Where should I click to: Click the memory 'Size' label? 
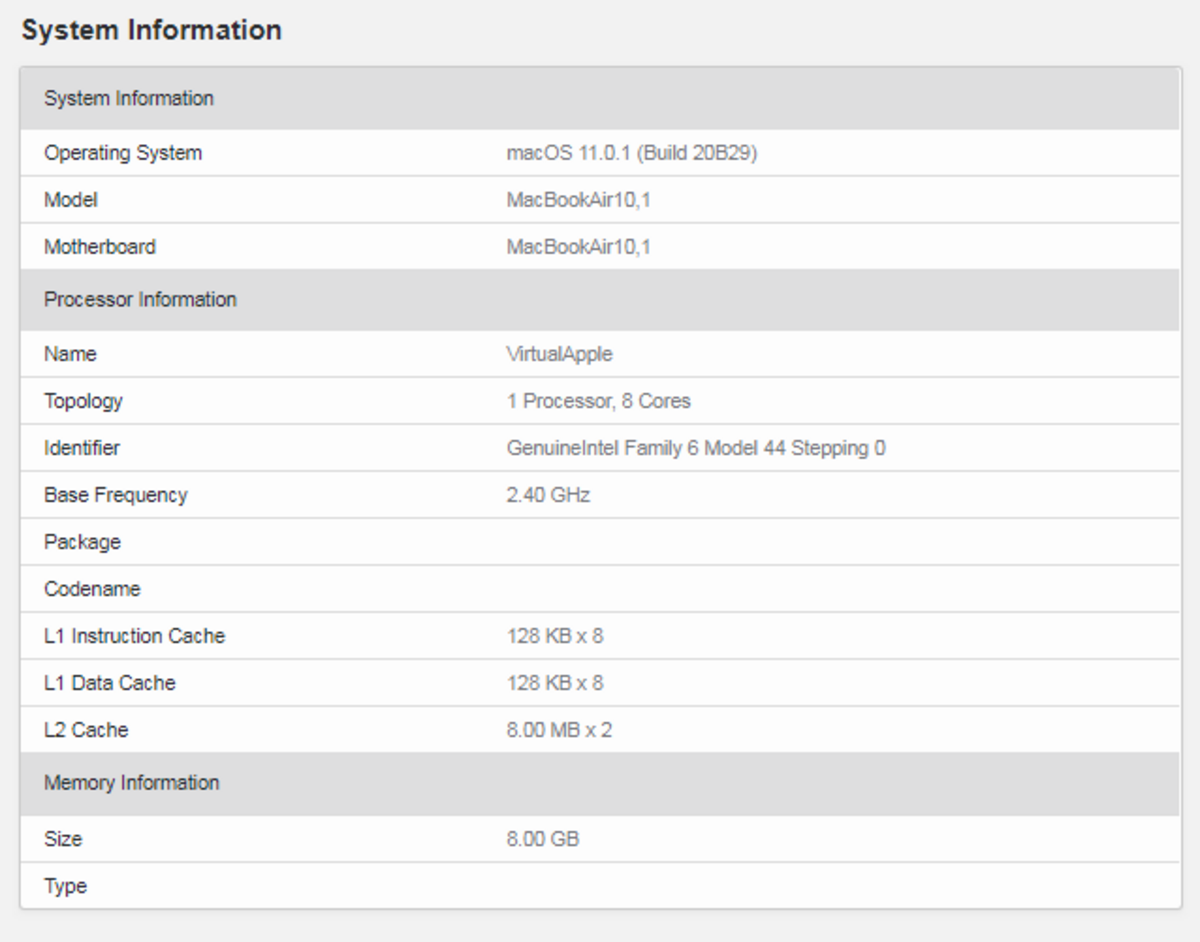tap(63, 839)
